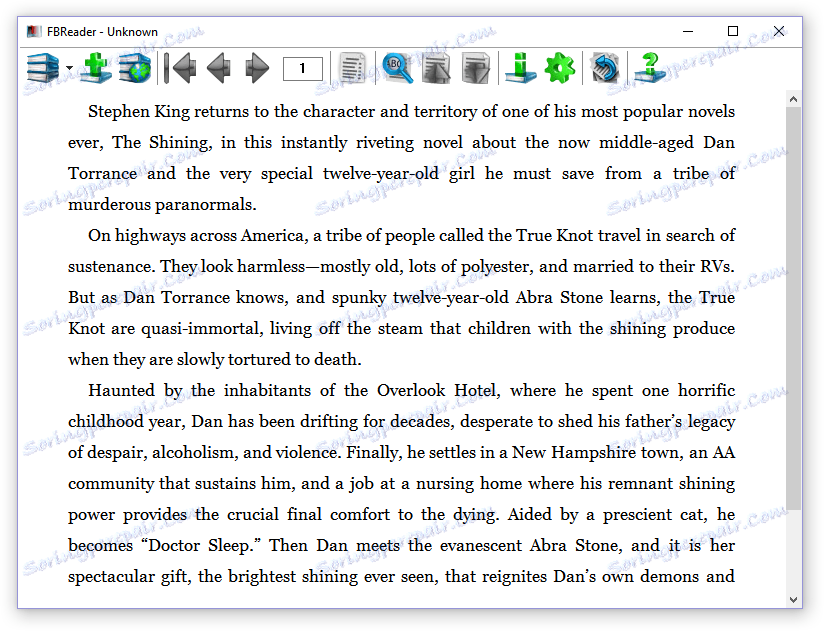Screen dimensions: 824x631
Task: Expand the library dropdown arrow
Action: click(69, 68)
